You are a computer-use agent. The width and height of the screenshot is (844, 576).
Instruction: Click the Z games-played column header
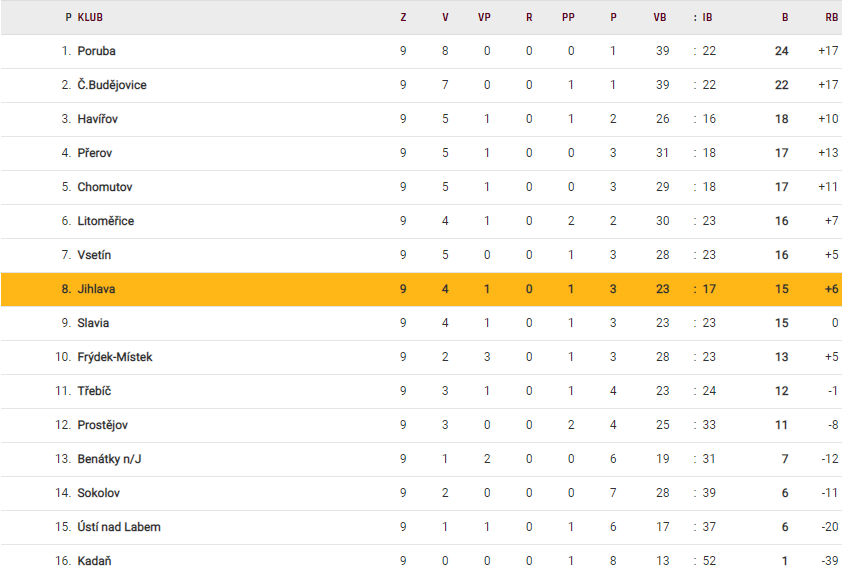(x=403, y=17)
